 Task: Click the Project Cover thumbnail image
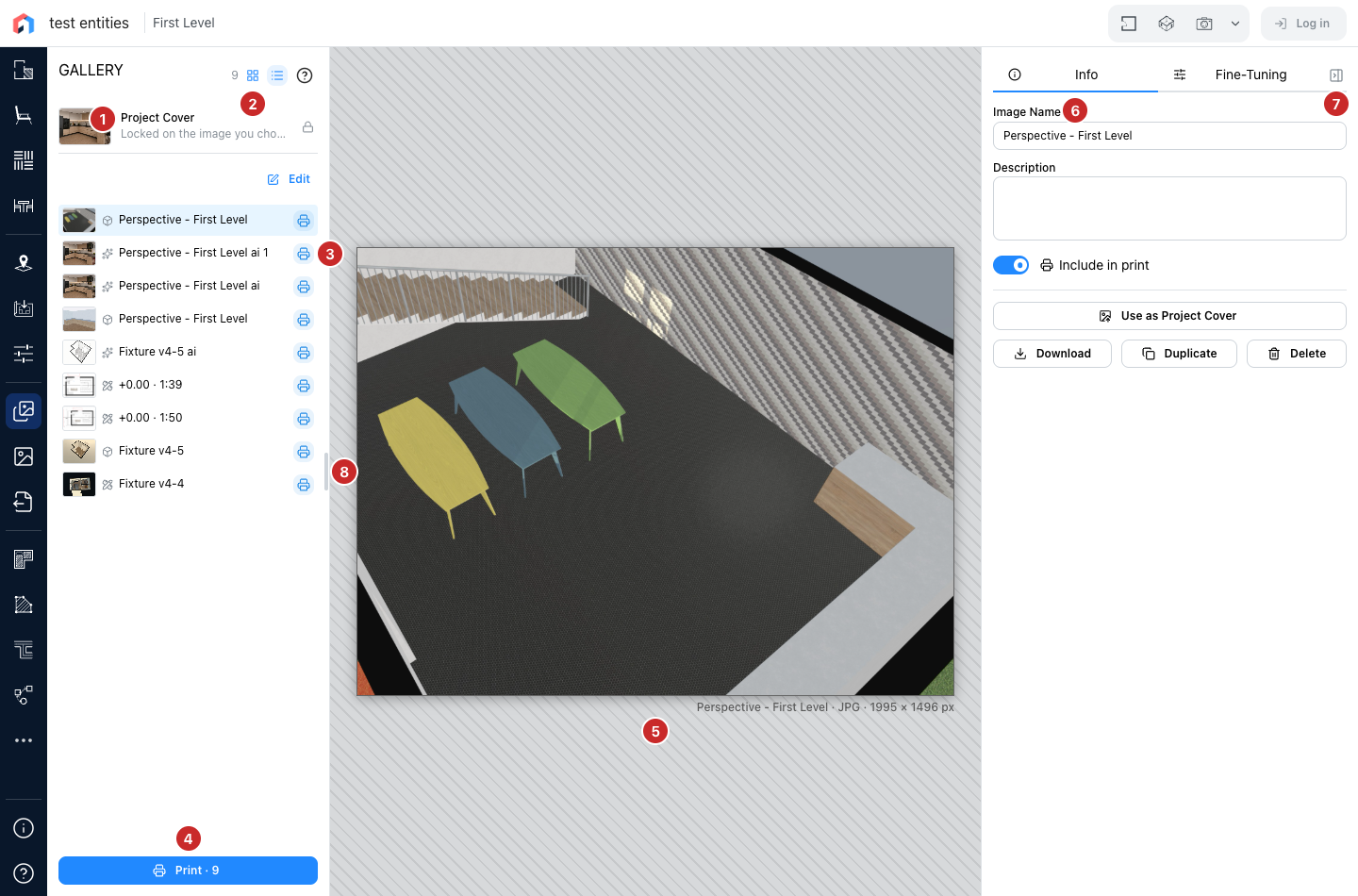coord(85,125)
